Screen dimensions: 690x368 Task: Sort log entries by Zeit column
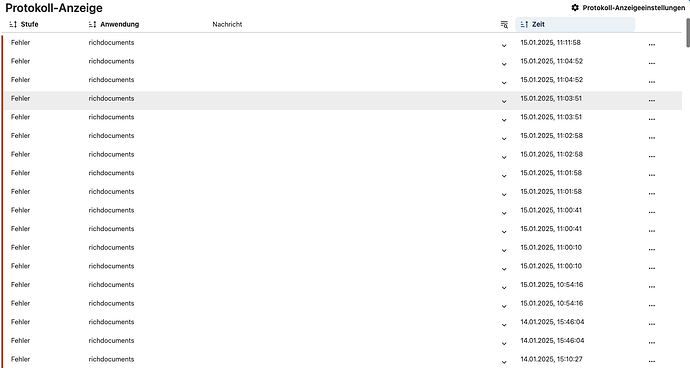click(575, 24)
